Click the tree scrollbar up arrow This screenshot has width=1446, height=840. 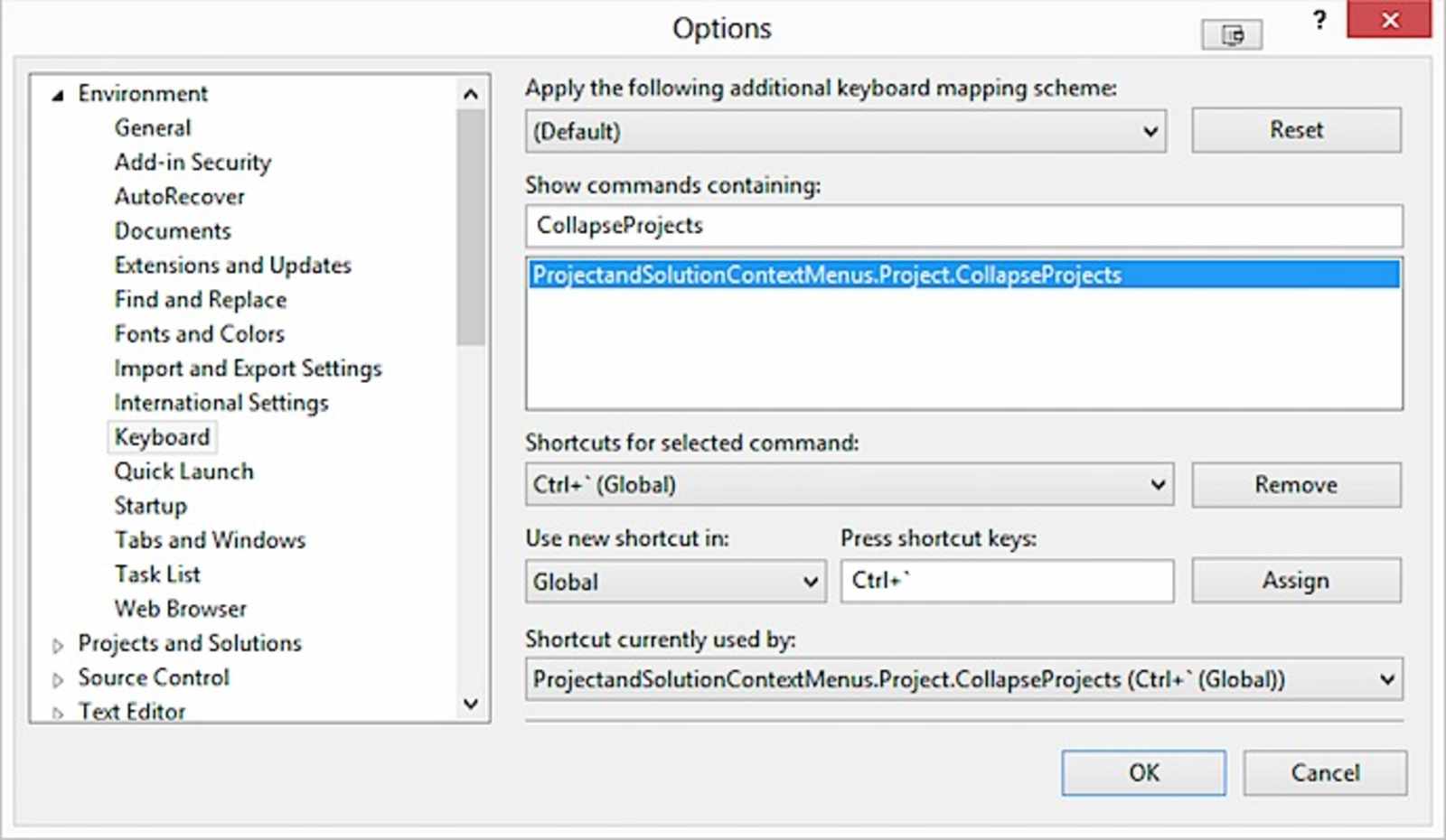coord(470,94)
